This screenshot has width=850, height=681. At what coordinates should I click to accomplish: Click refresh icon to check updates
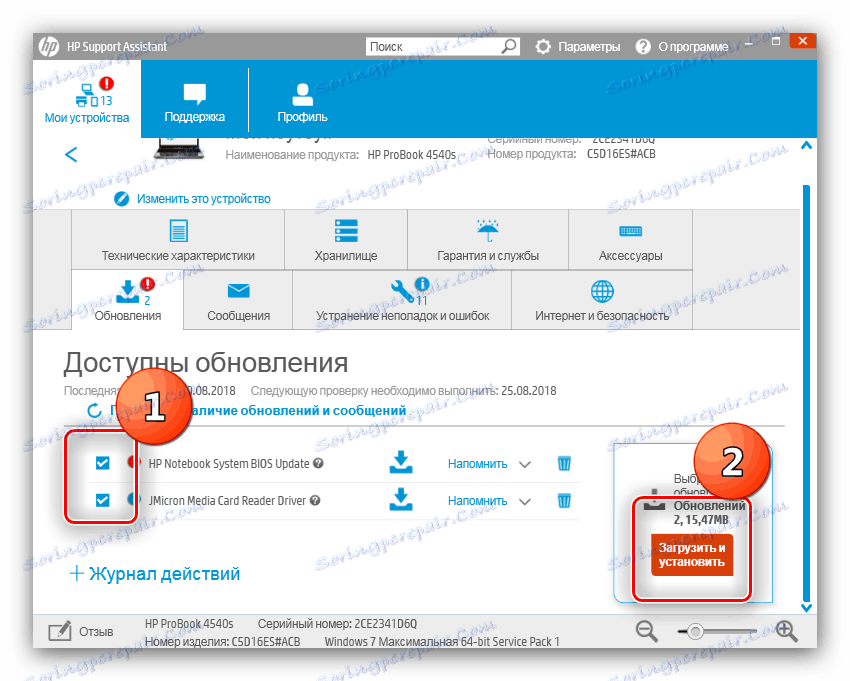tap(94, 410)
